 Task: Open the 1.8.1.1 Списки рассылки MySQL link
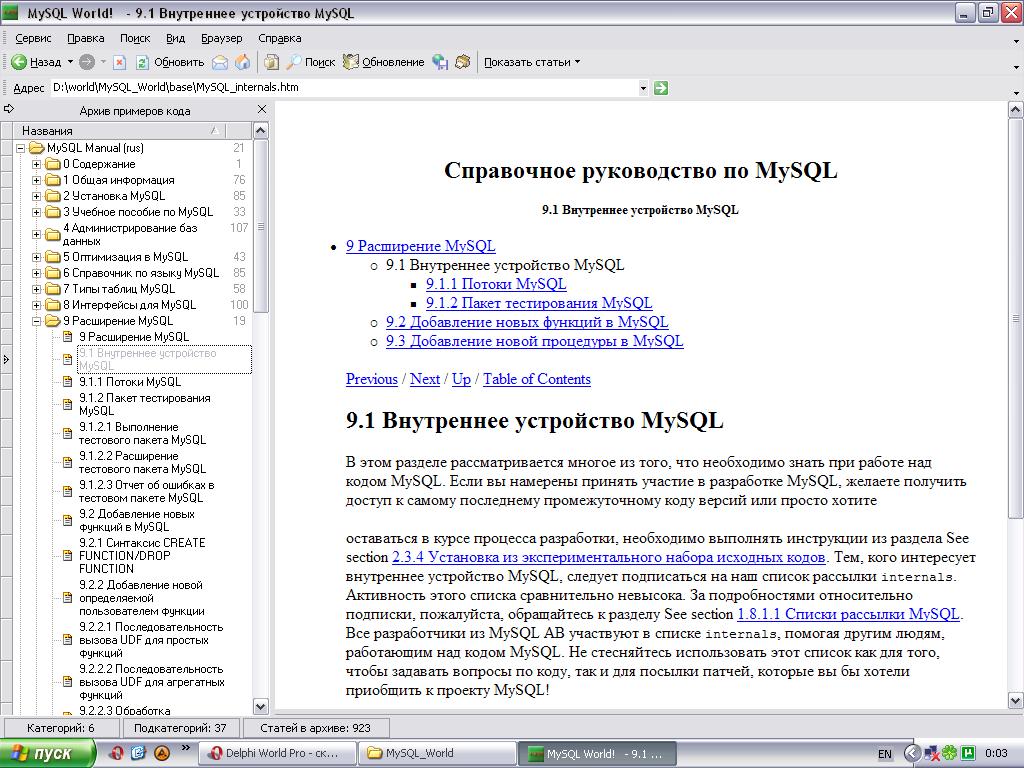pyautogui.click(x=848, y=614)
